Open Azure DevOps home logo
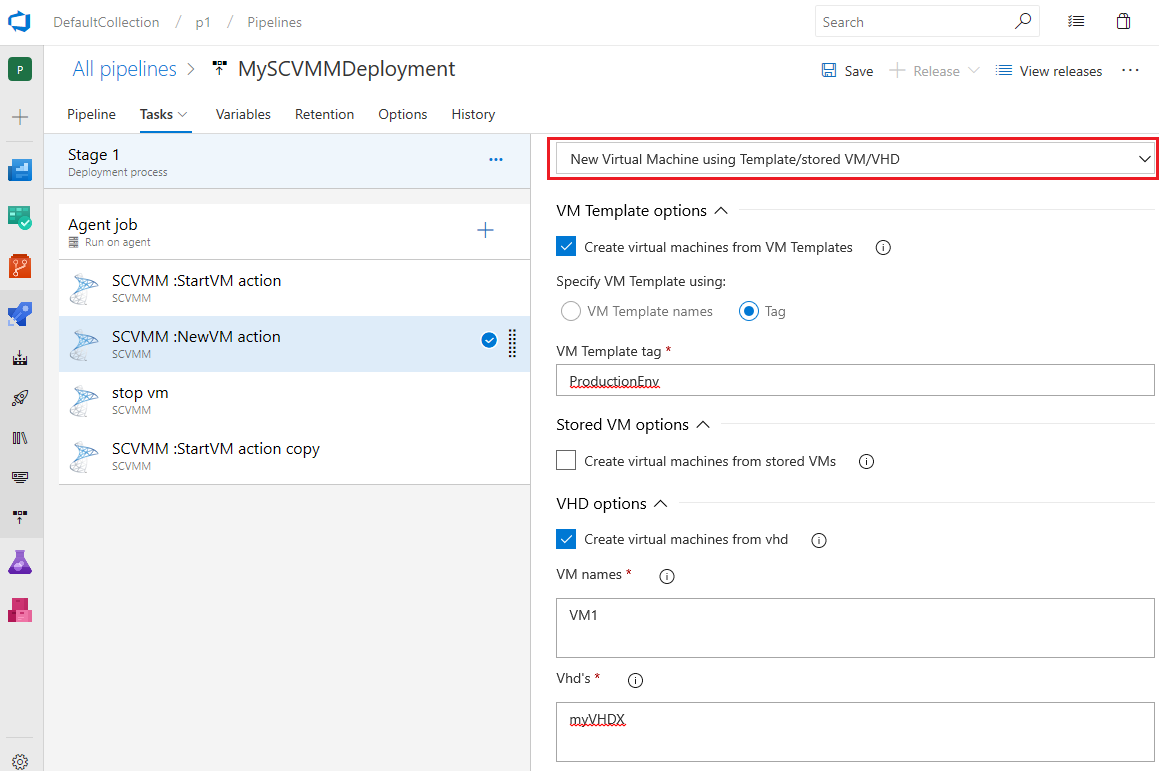The width and height of the screenshot is (1159, 771). [x=21, y=22]
